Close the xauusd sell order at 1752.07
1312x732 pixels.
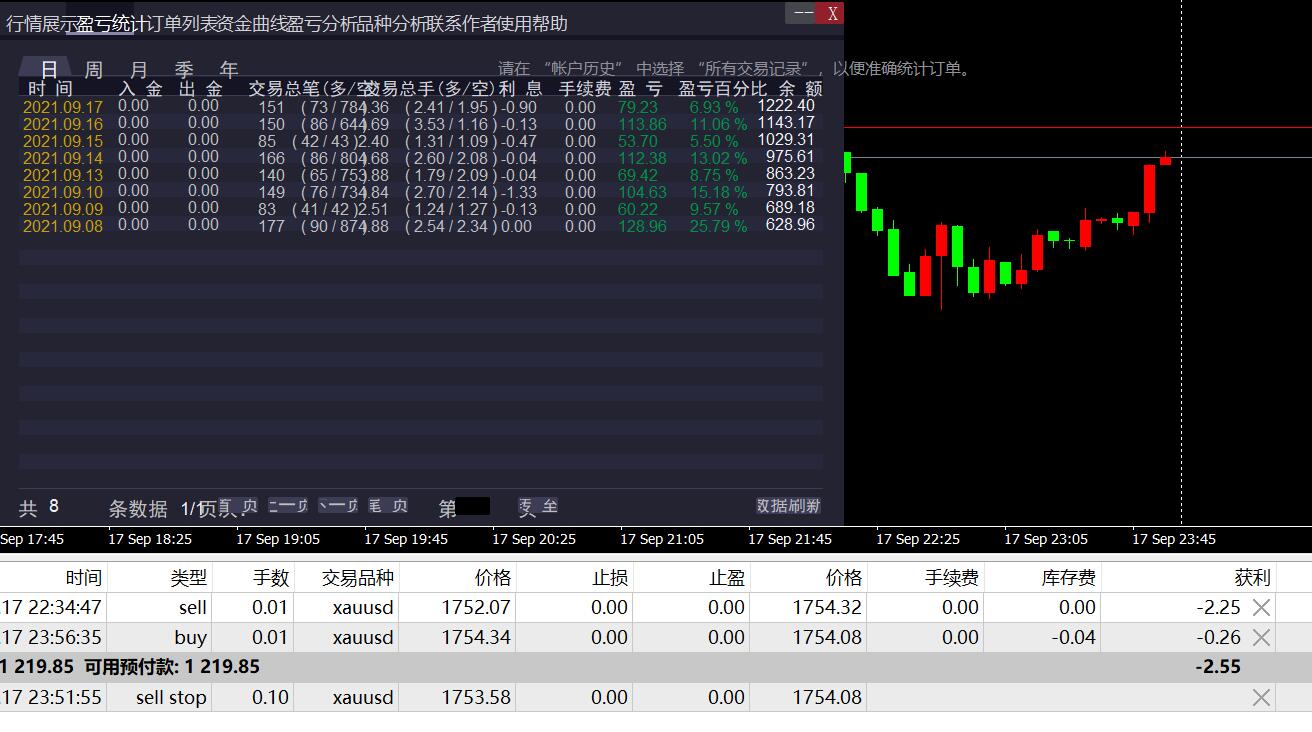point(1261,607)
